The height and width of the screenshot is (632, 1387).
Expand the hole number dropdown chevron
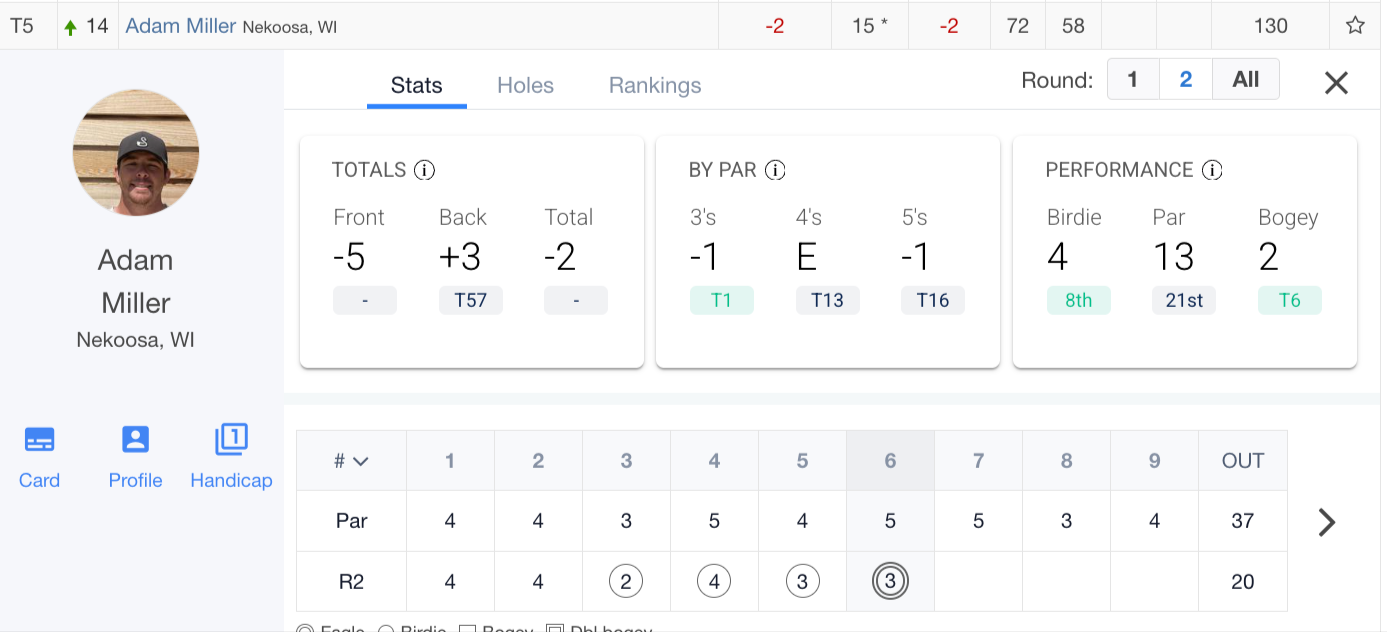click(x=360, y=461)
